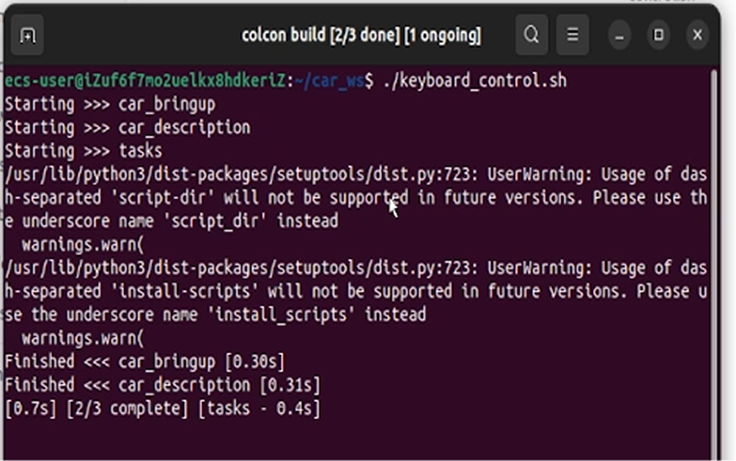Screen dimensions: 736x461
Task: Click the 'Starting >>> car_description' line
Action: [x=127, y=127]
